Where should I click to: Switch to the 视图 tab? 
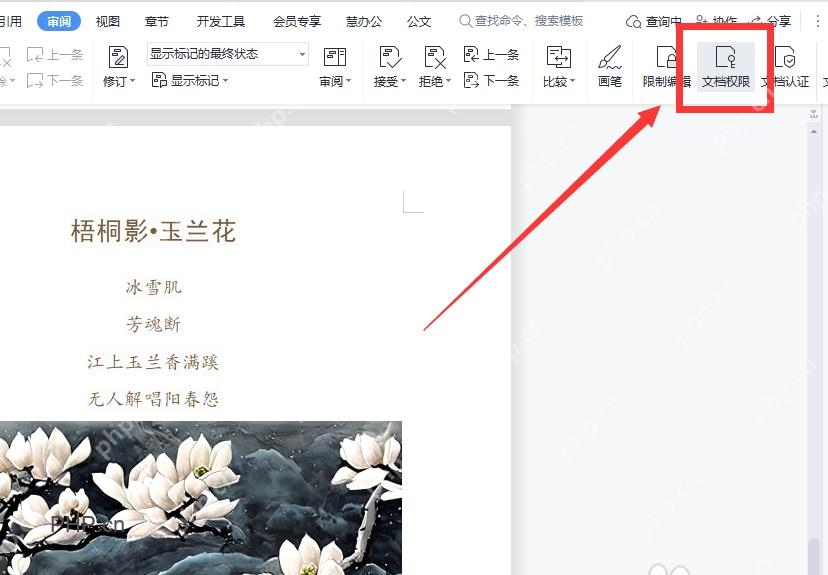[108, 22]
